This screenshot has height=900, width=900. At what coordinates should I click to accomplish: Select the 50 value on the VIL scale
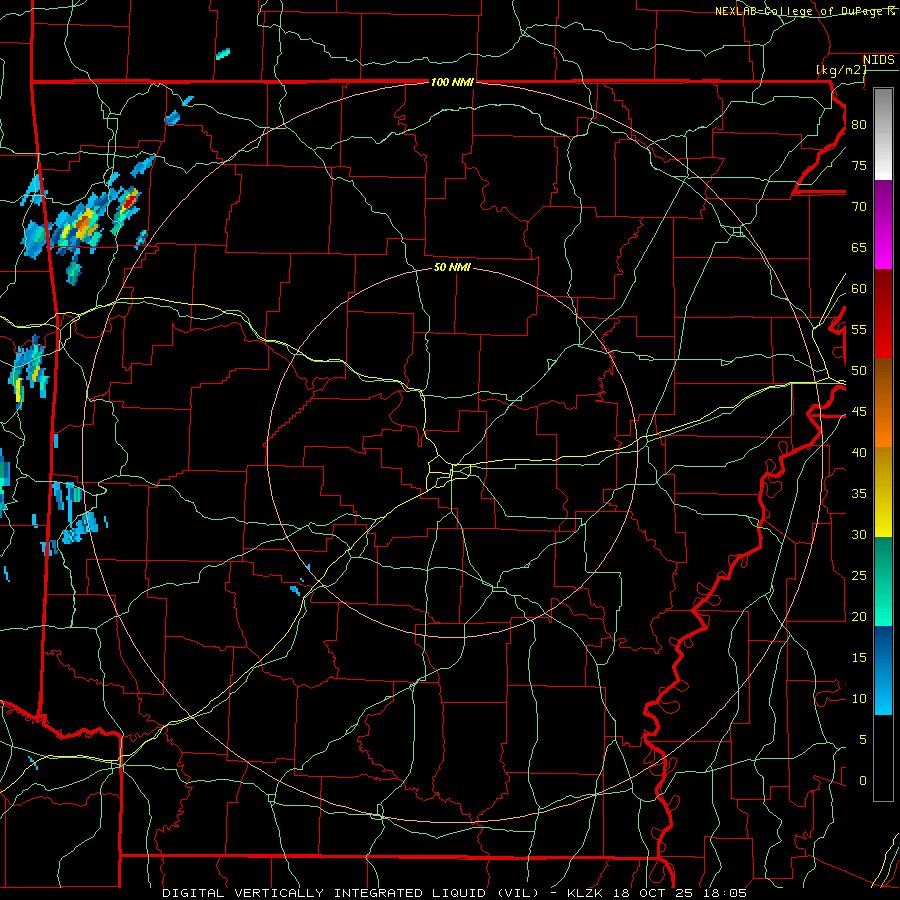click(859, 371)
